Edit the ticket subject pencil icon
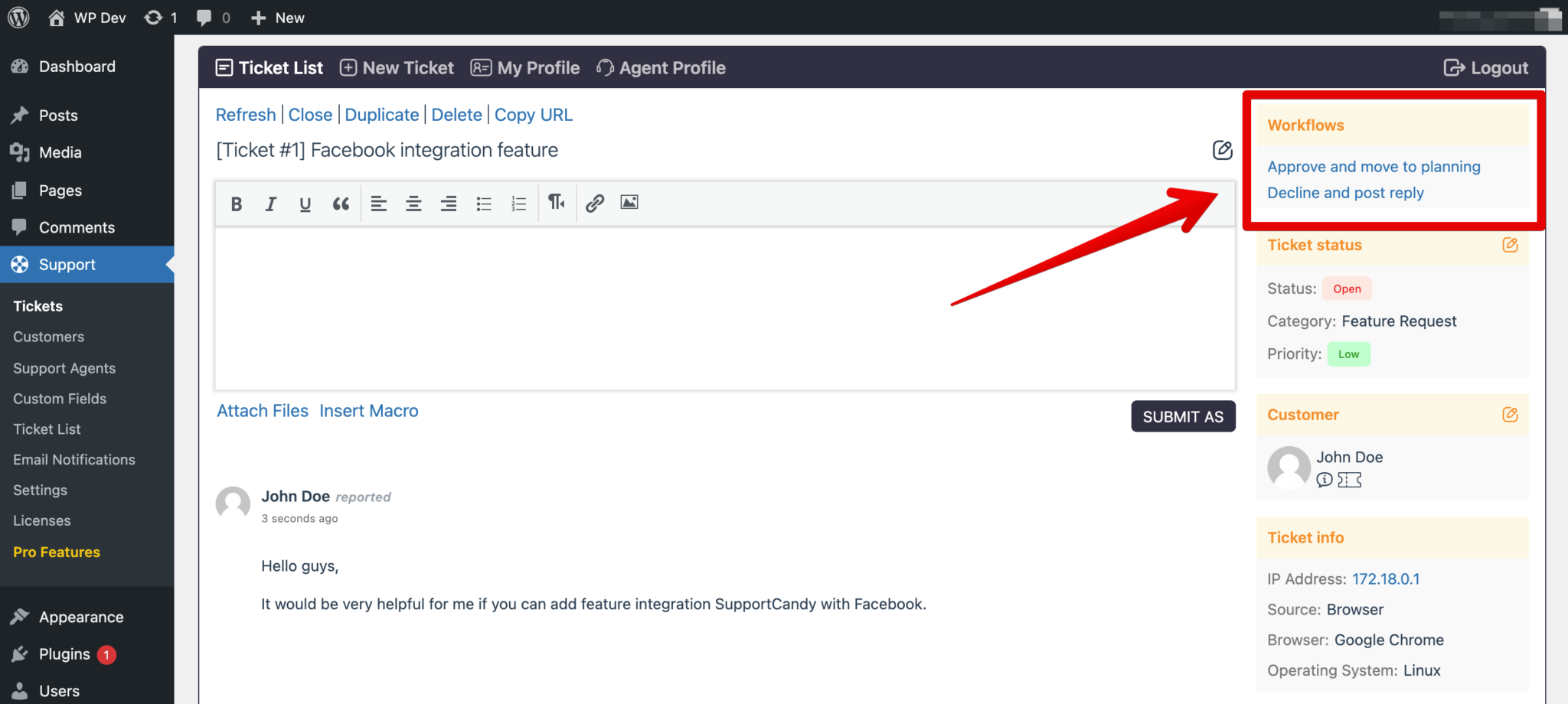The width and height of the screenshot is (1568, 704). click(x=1222, y=150)
